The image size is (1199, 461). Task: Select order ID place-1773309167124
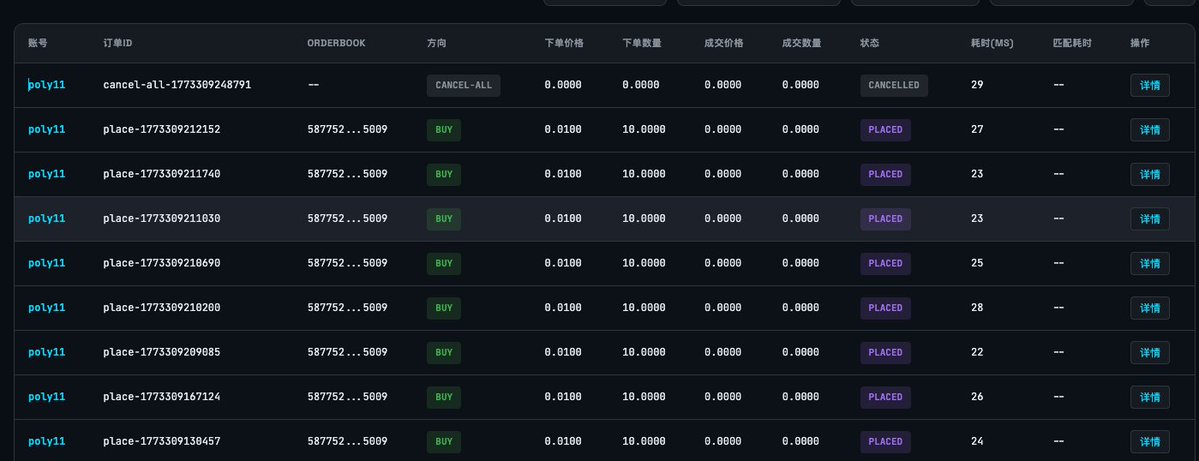[x=161, y=397]
